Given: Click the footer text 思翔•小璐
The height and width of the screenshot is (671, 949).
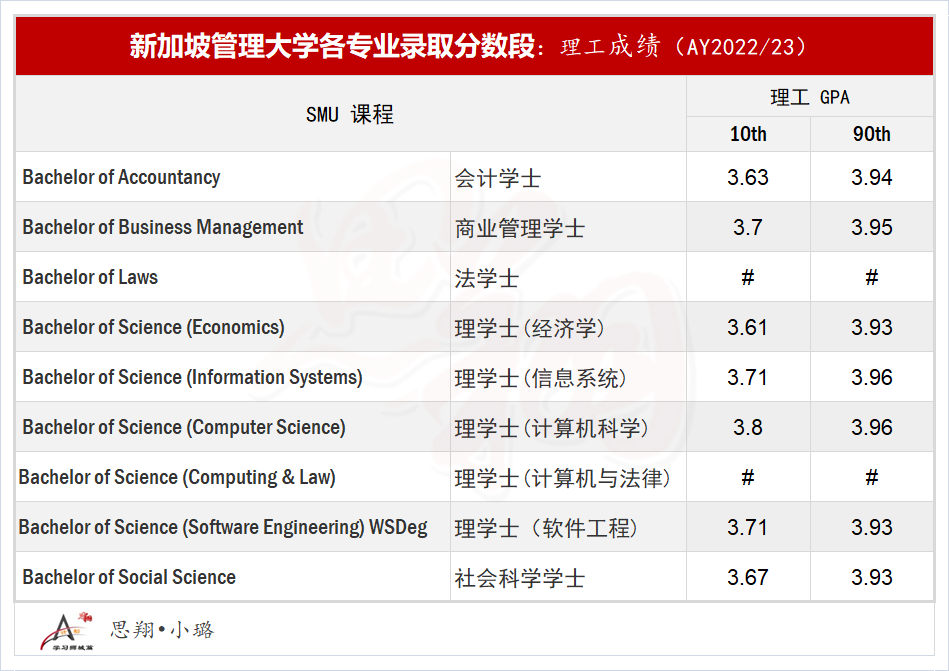Looking at the screenshot, I should [162, 630].
